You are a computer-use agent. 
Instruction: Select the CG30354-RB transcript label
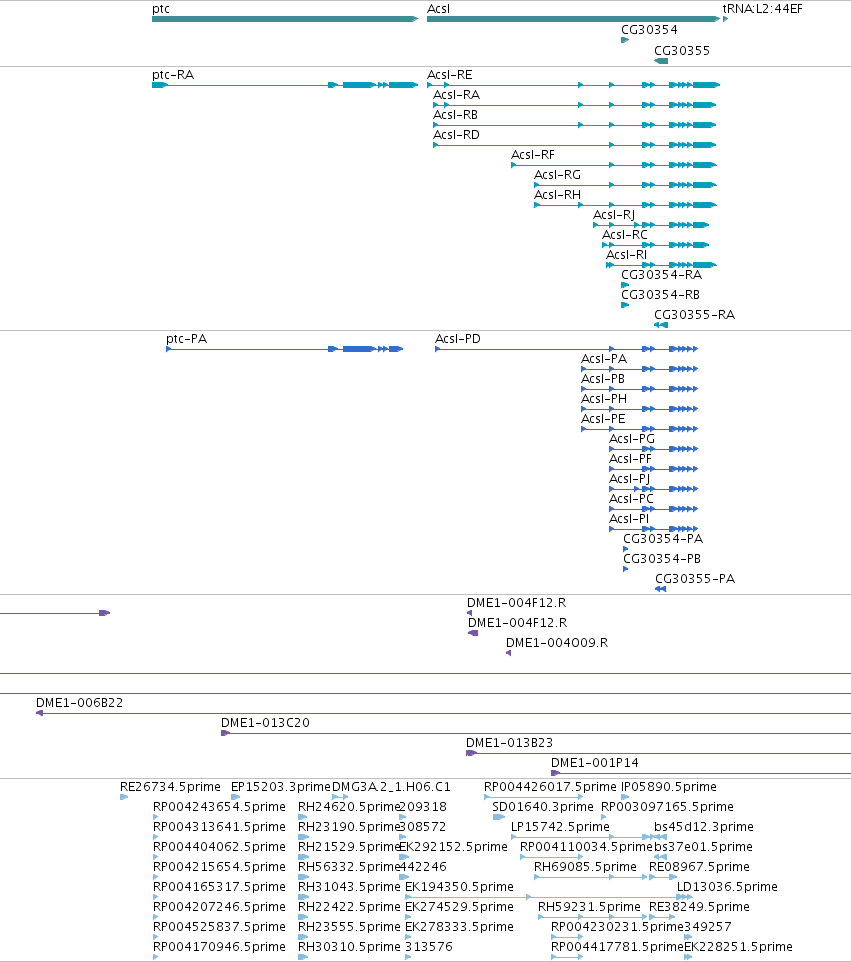click(x=661, y=294)
